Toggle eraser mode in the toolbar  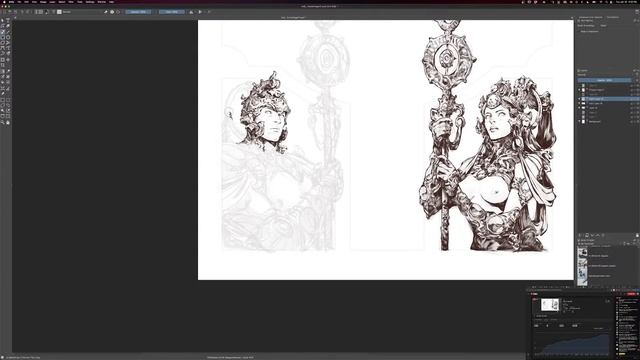coord(106,12)
